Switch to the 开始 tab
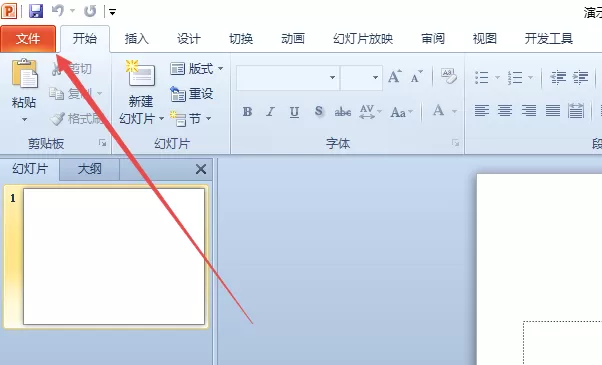Image resolution: width=602 pixels, height=365 pixels. 85,38
